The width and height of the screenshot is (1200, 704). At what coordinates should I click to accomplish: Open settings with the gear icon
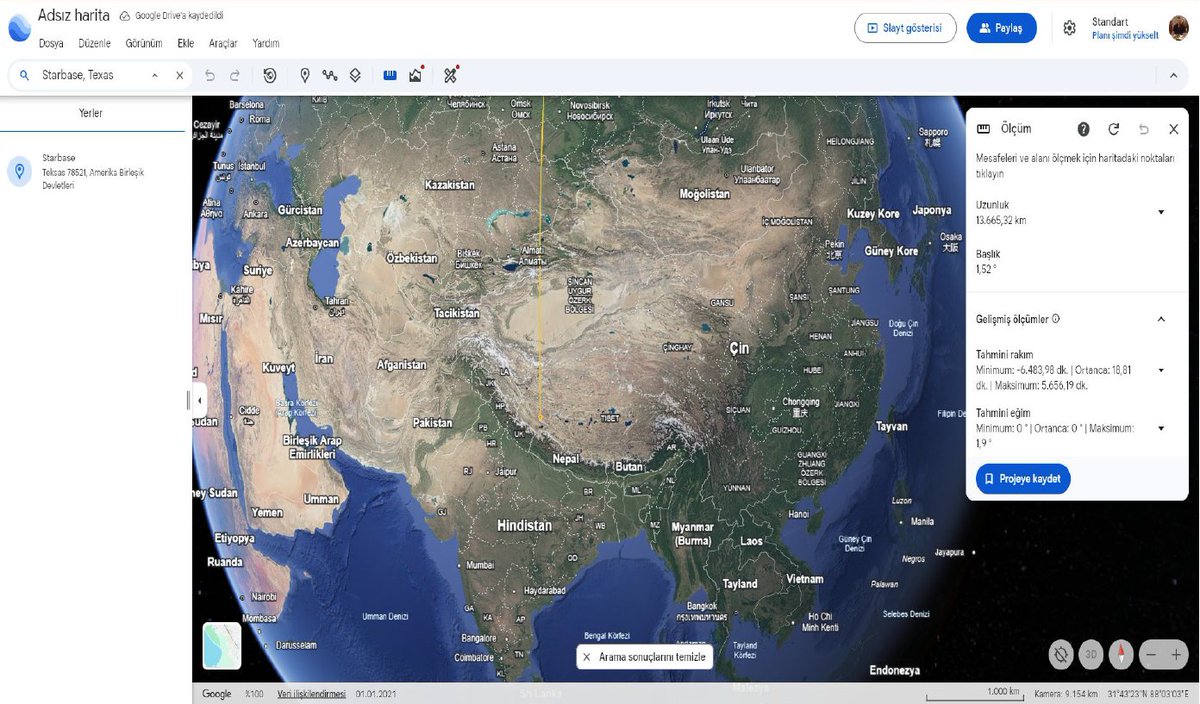pos(1070,28)
